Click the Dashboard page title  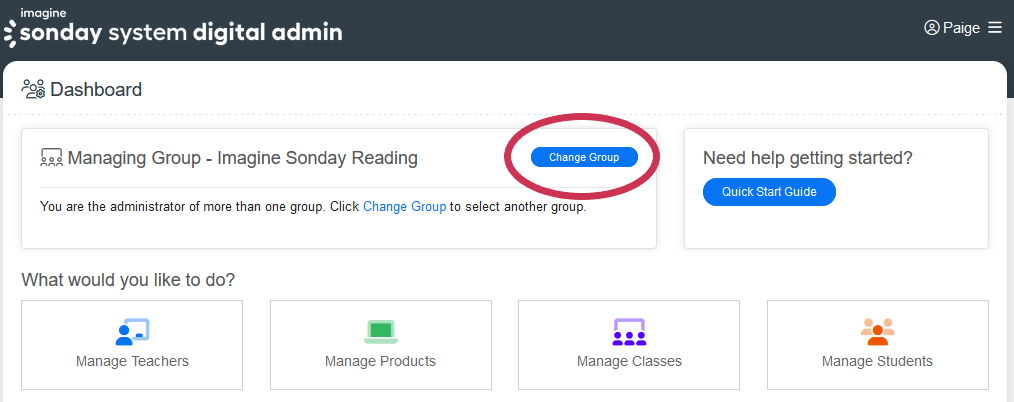click(96, 90)
